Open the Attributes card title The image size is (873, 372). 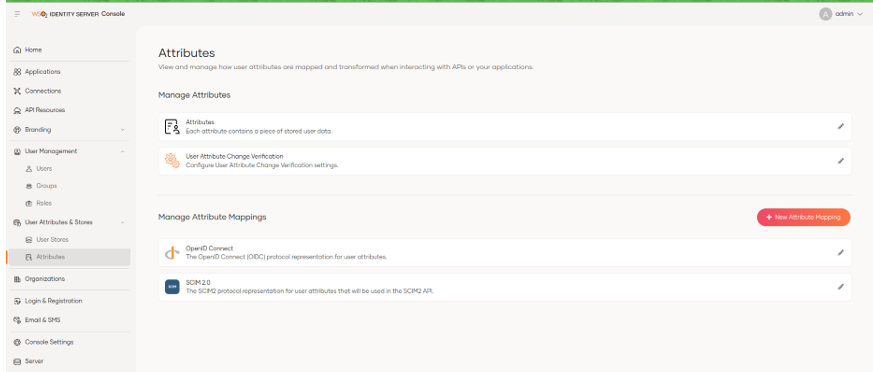[x=200, y=122]
